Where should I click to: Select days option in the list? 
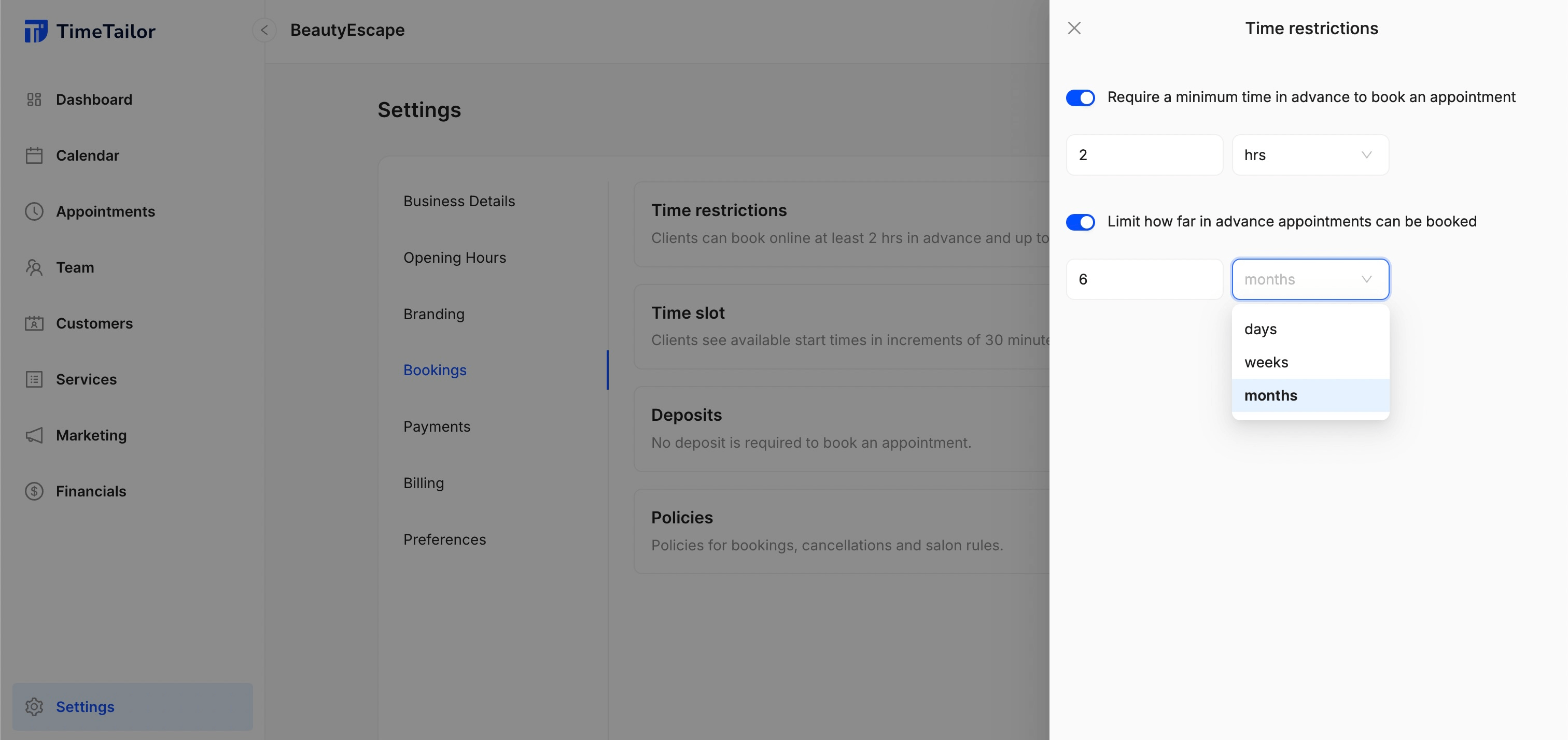[1260, 329]
